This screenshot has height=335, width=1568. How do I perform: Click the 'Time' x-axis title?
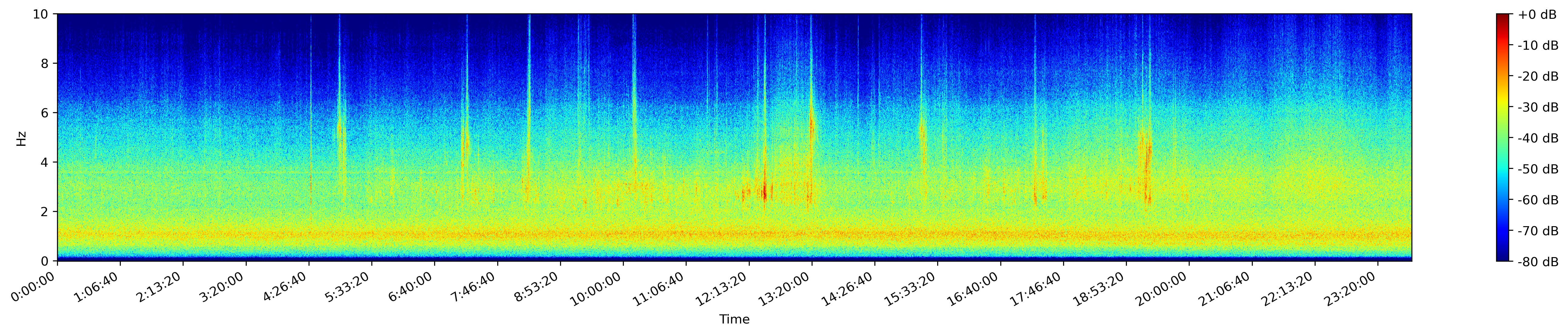734,320
